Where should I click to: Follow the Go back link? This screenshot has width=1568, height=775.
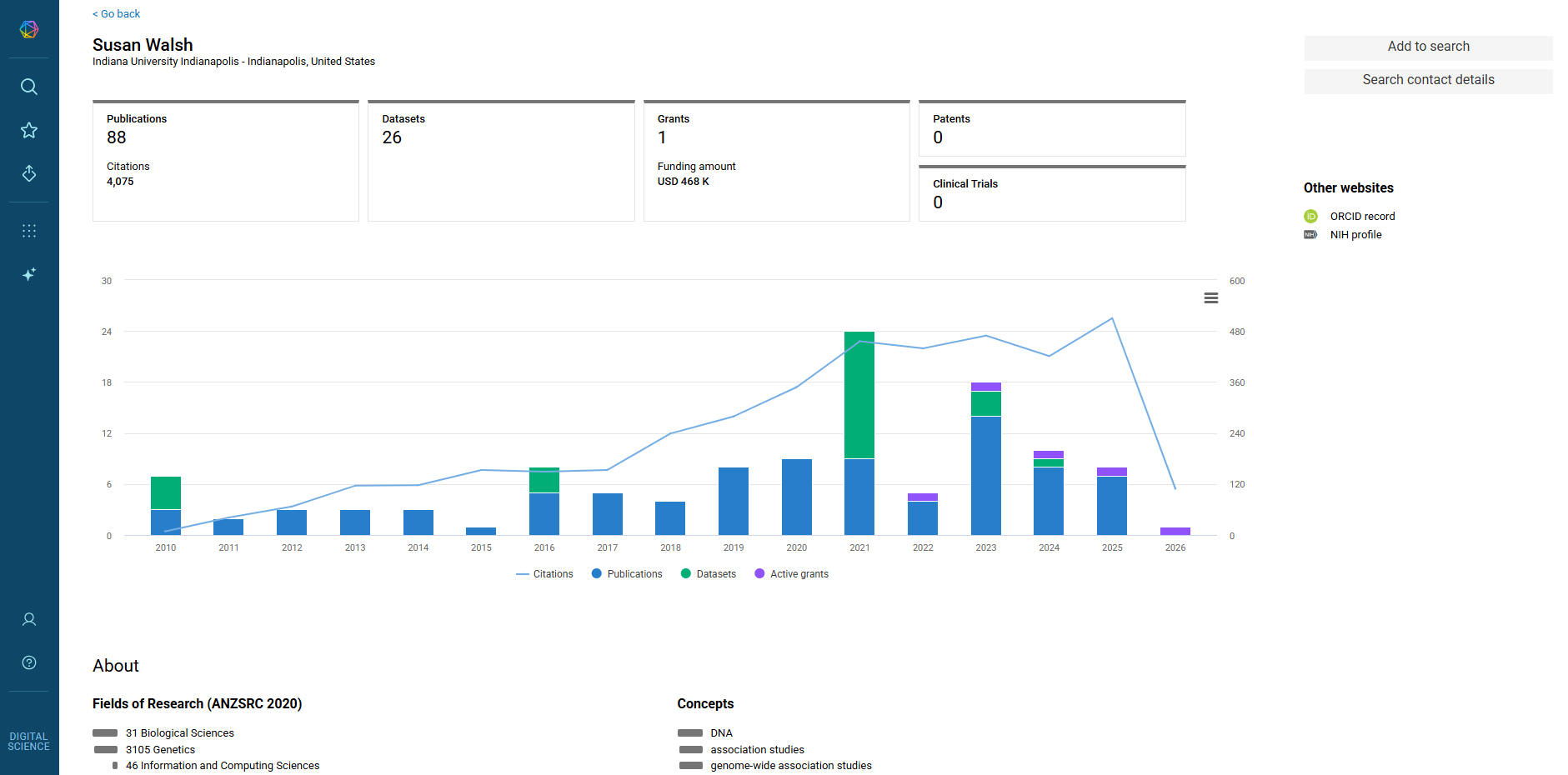(116, 13)
